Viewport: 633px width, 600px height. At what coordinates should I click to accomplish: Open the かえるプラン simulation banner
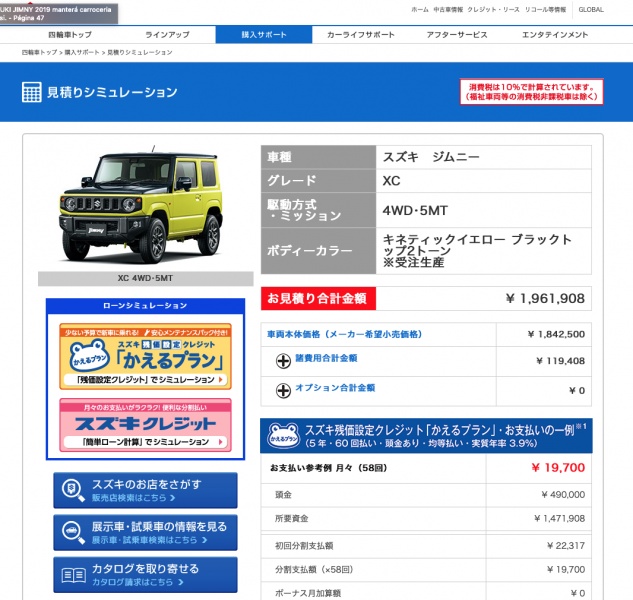pos(145,356)
